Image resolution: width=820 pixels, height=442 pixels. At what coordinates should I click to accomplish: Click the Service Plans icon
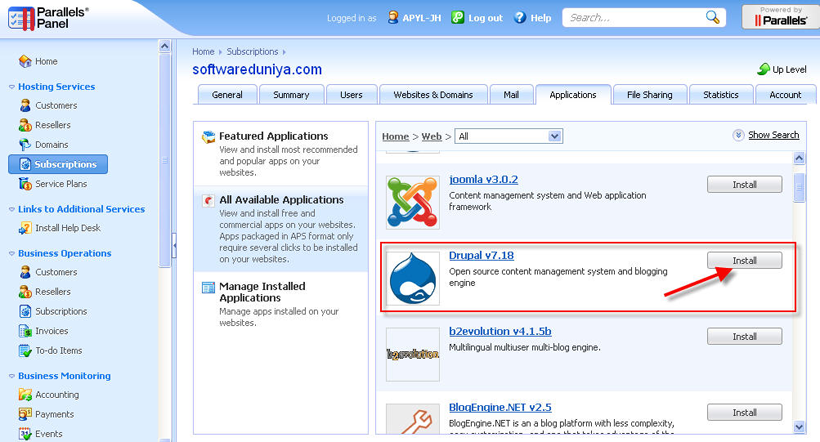25,184
